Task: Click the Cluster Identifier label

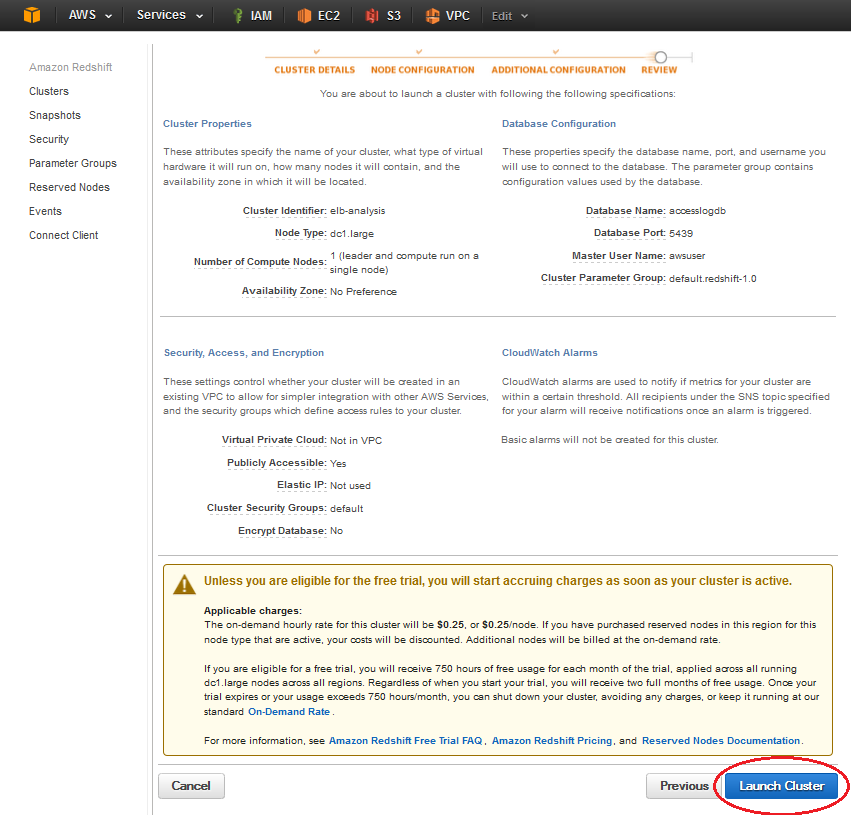Action: coord(284,211)
